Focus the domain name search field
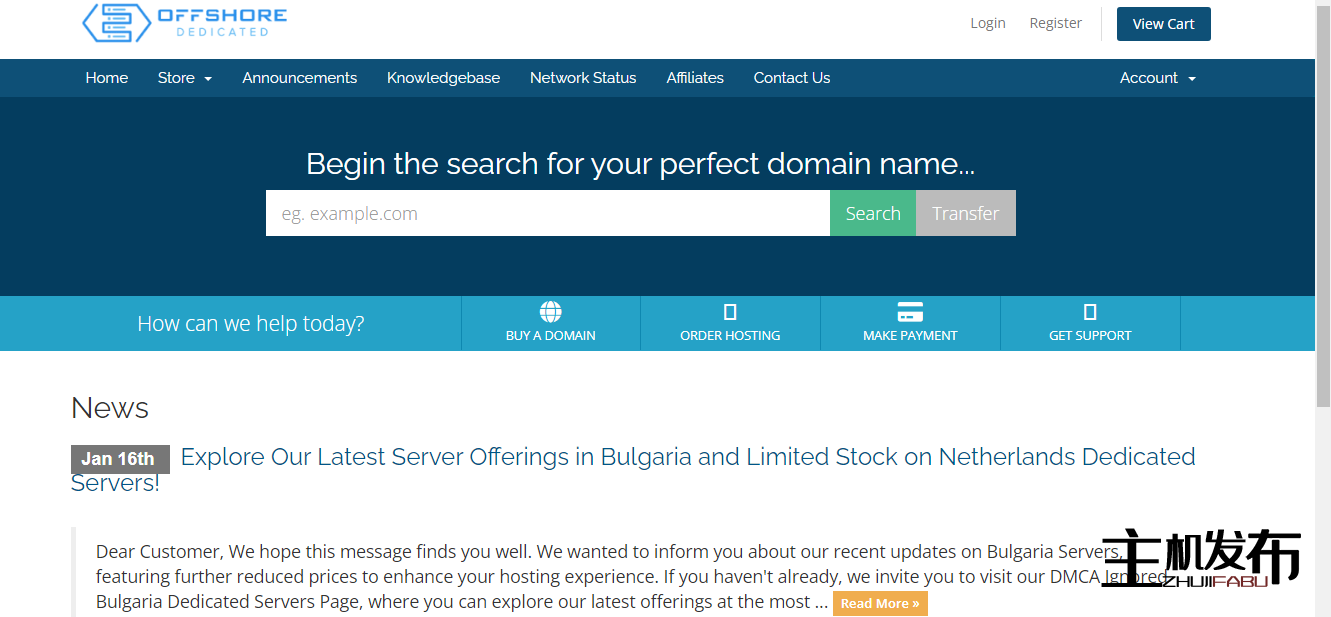 (547, 213)
